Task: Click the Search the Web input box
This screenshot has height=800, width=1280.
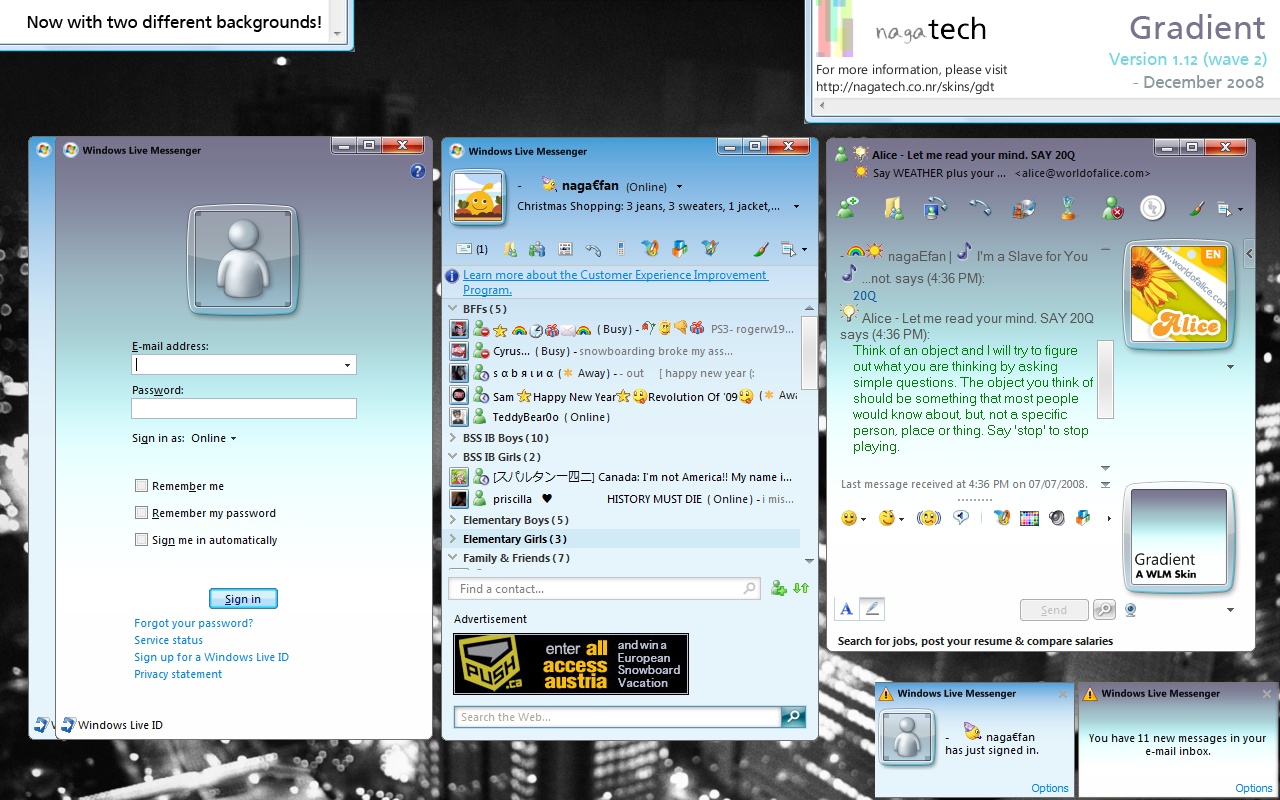Action: coord(617,716)
